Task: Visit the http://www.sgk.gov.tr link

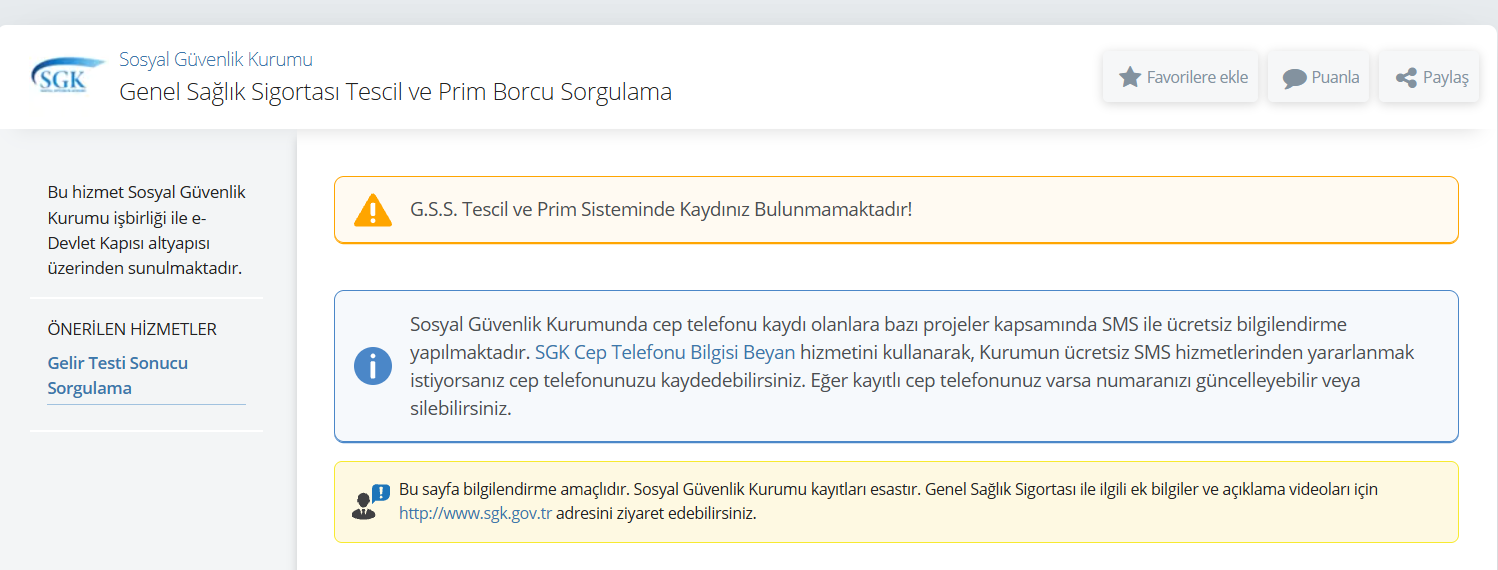Action: click(475, 513)
